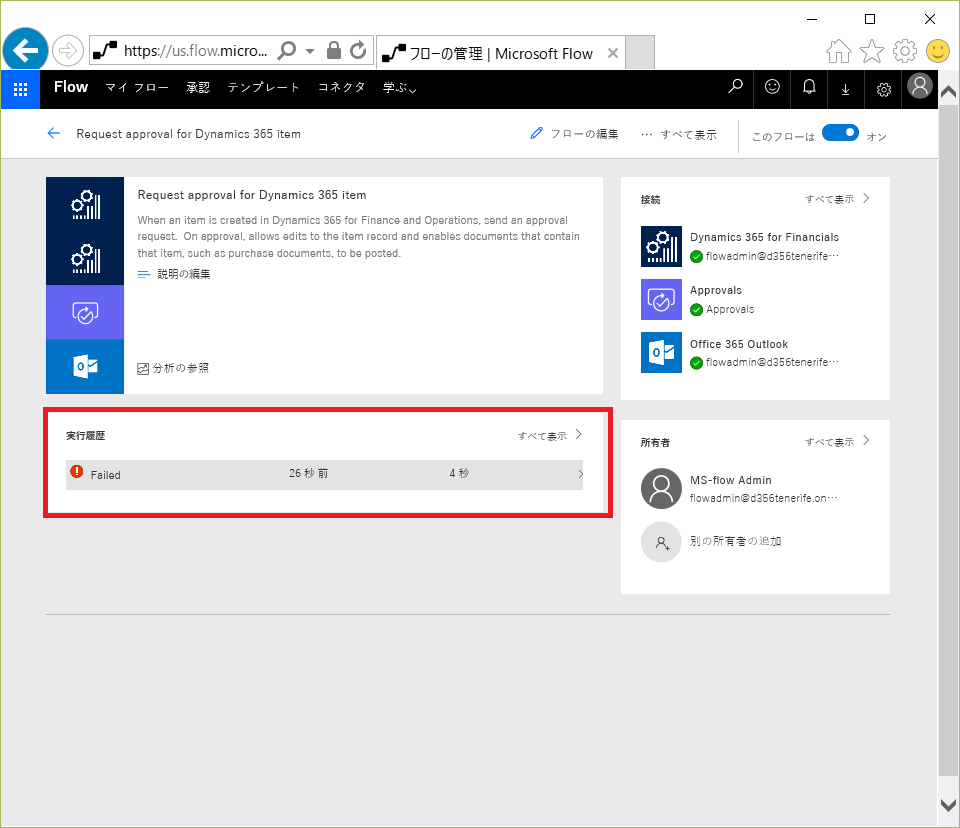Click scrollbar down arrow
Viewport: 960px width, 828px height.
948,805
